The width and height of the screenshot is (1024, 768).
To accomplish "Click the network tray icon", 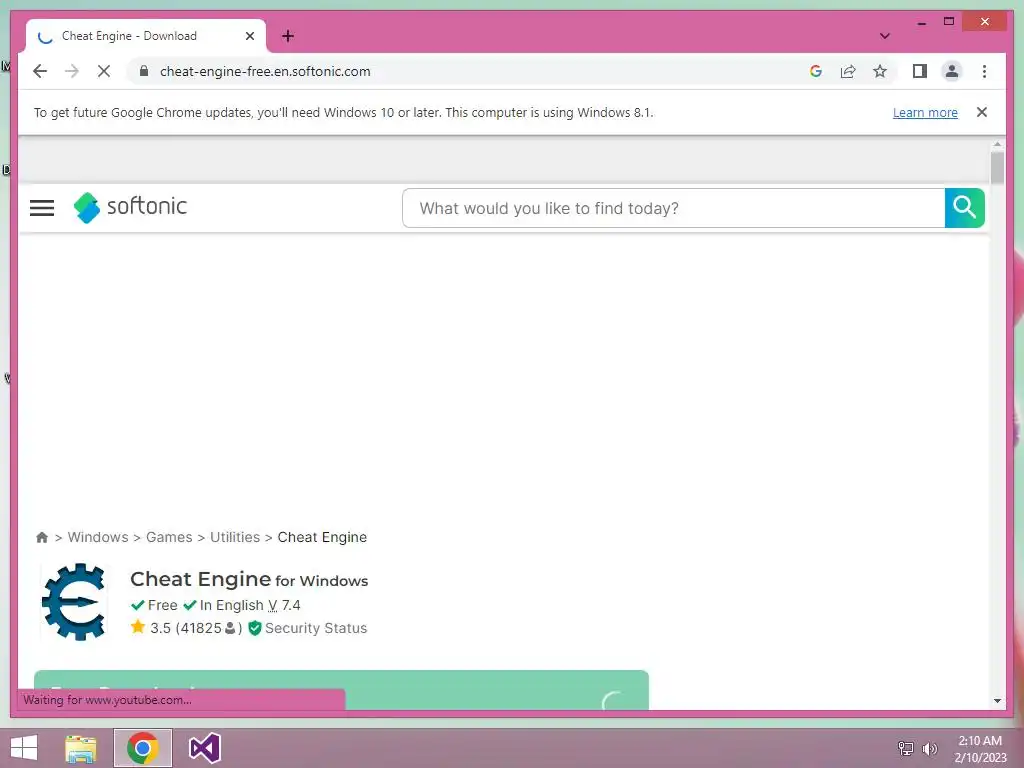I will [906, 748].
